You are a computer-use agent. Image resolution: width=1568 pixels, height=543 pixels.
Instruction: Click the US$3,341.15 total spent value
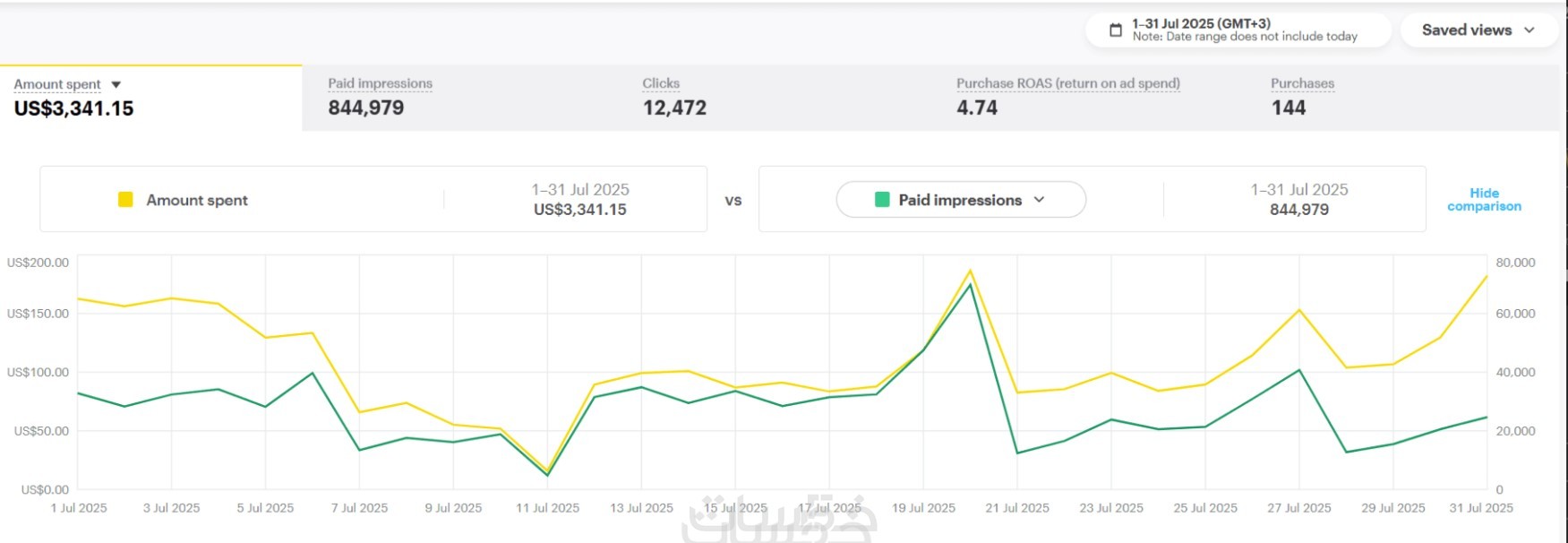(73, 109)
